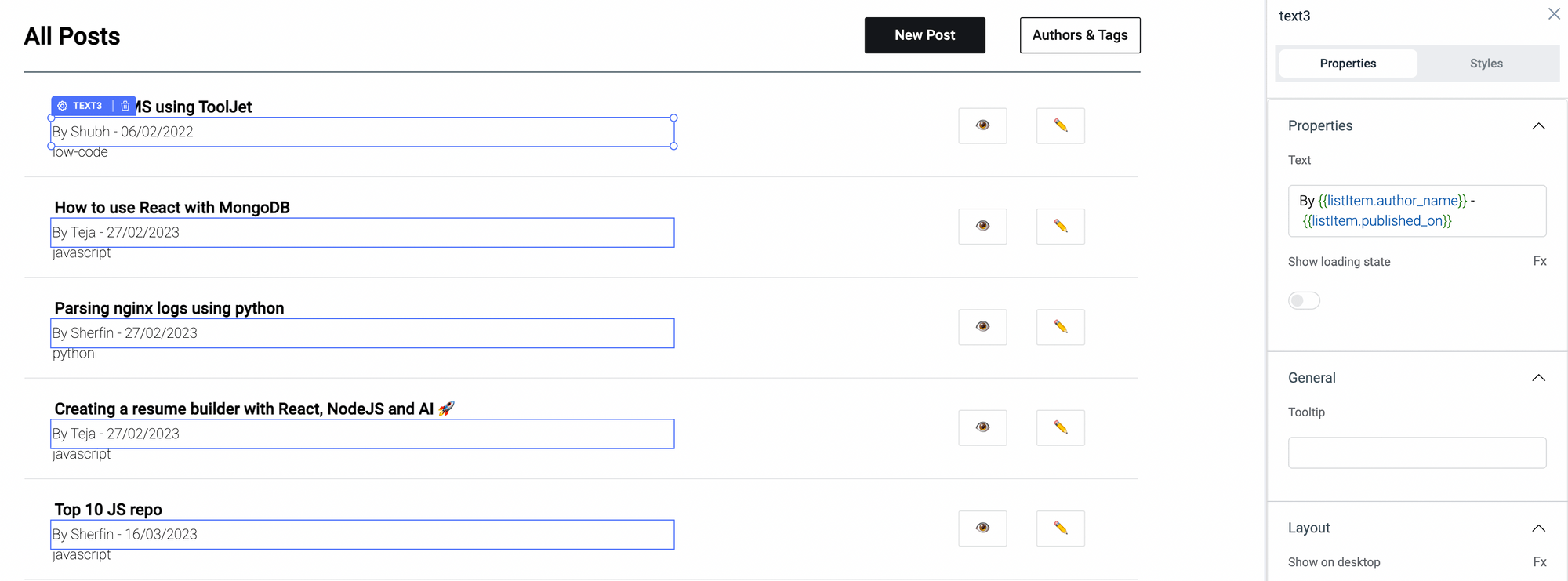1568x581 pixels.
Task: Click the TEXT3 settings gear icon
Action: click(63, 106)
